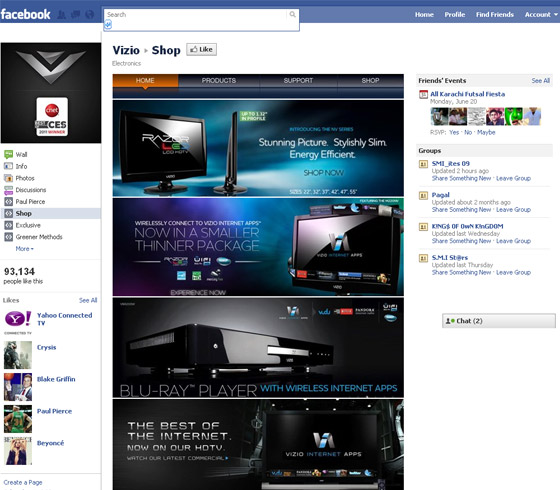Screen dimensions: 560x490
Task: Click Yahoo Connected TV logo
Action: click(x=18, y=322)
